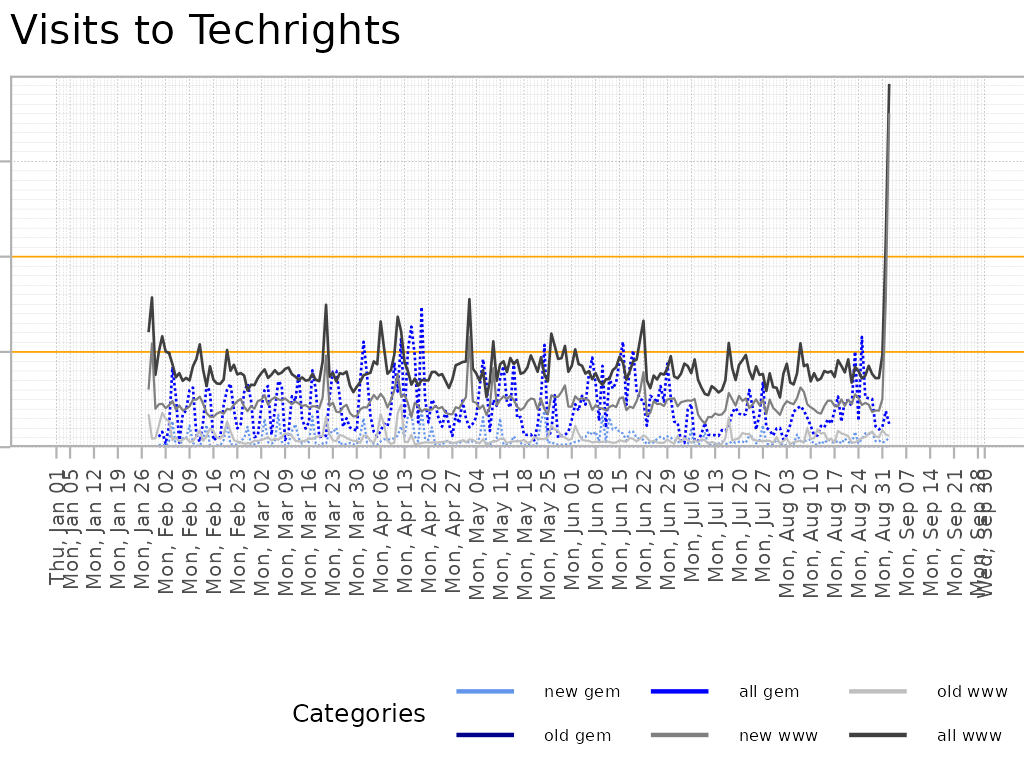Click the 'Mon, Jul 13' axis label

point(715,525)
